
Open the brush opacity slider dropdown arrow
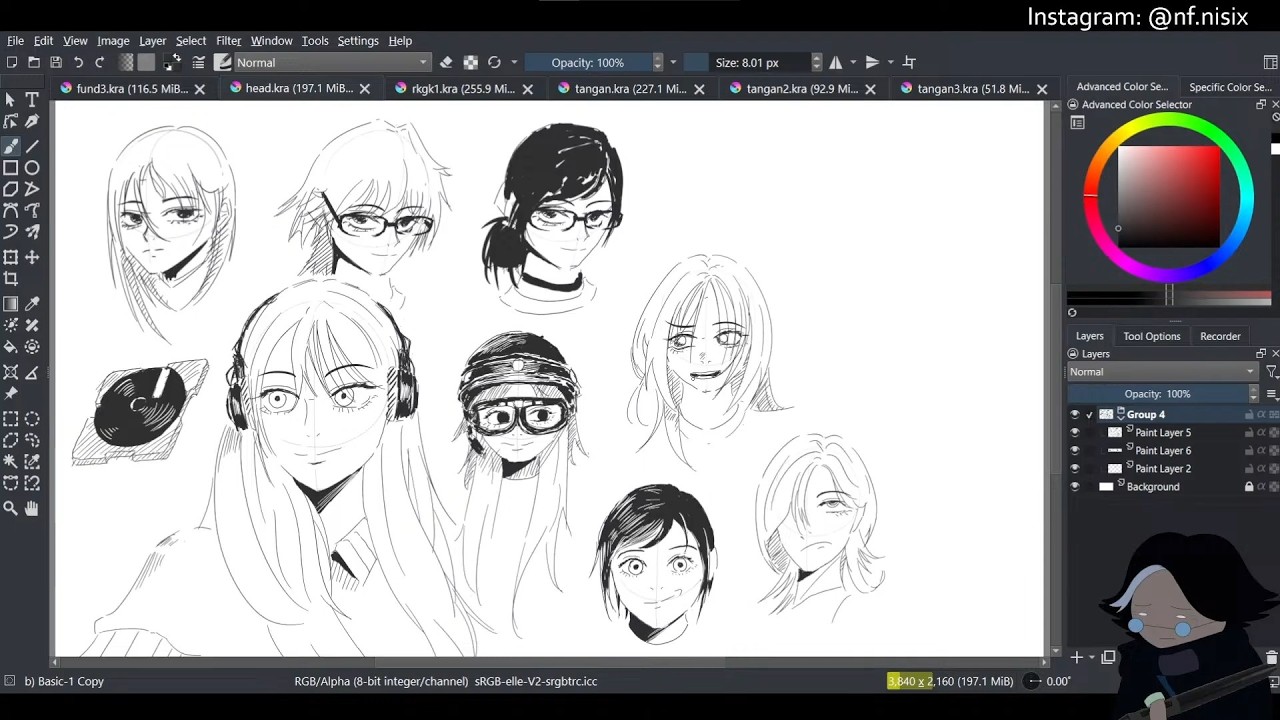pyautogui.click(x=673, y=62)
